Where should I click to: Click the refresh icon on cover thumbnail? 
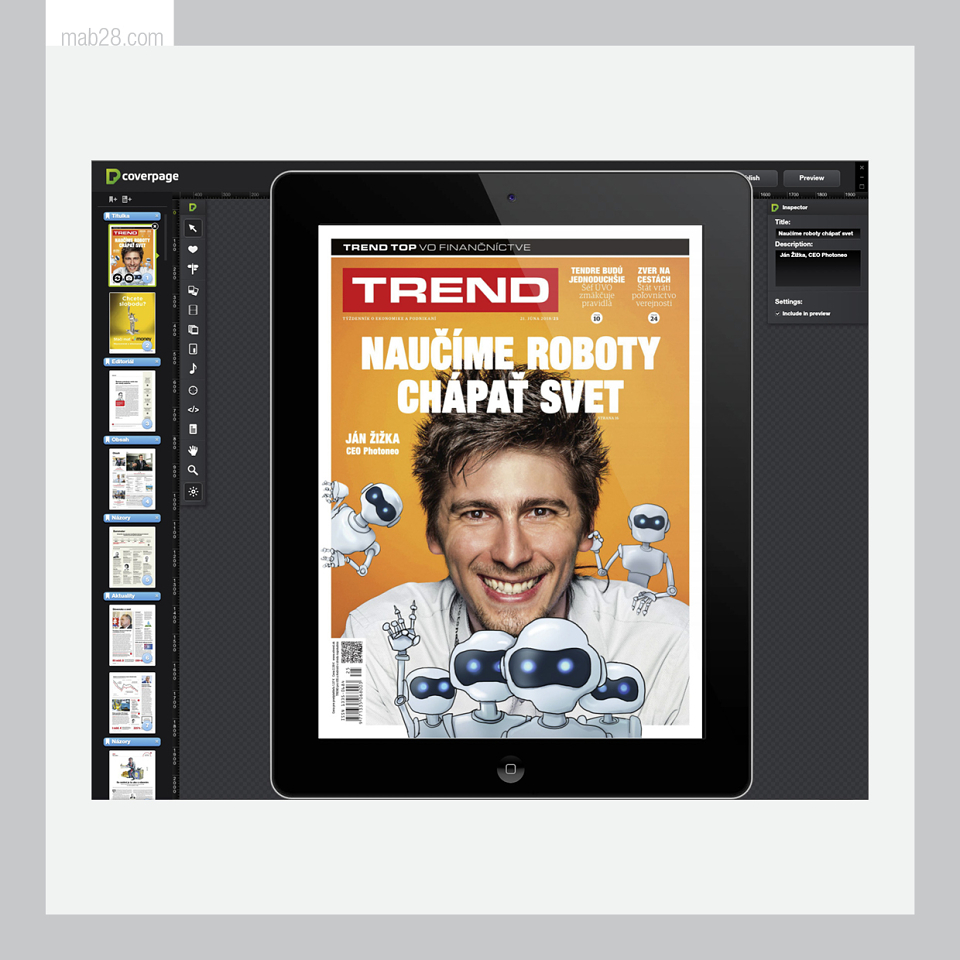118,278
